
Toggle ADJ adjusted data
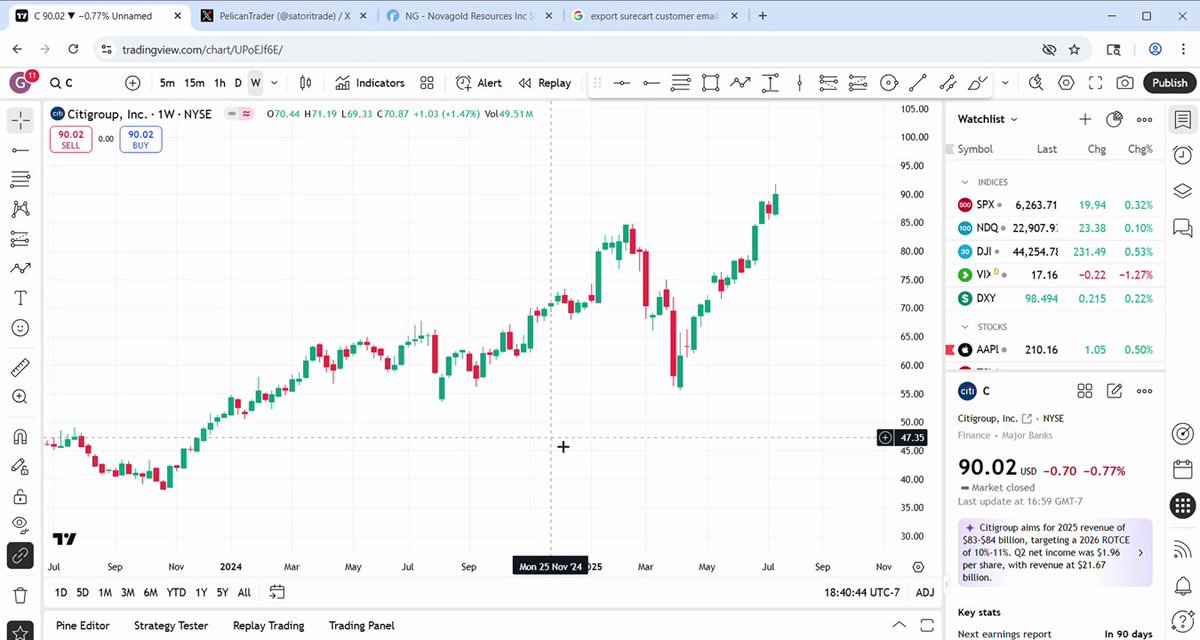coord(925,593)
